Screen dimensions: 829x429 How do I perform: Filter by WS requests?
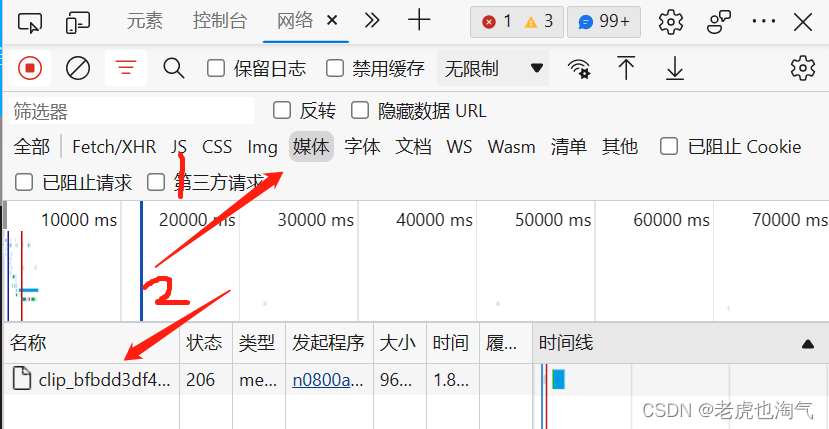point(459,147)
